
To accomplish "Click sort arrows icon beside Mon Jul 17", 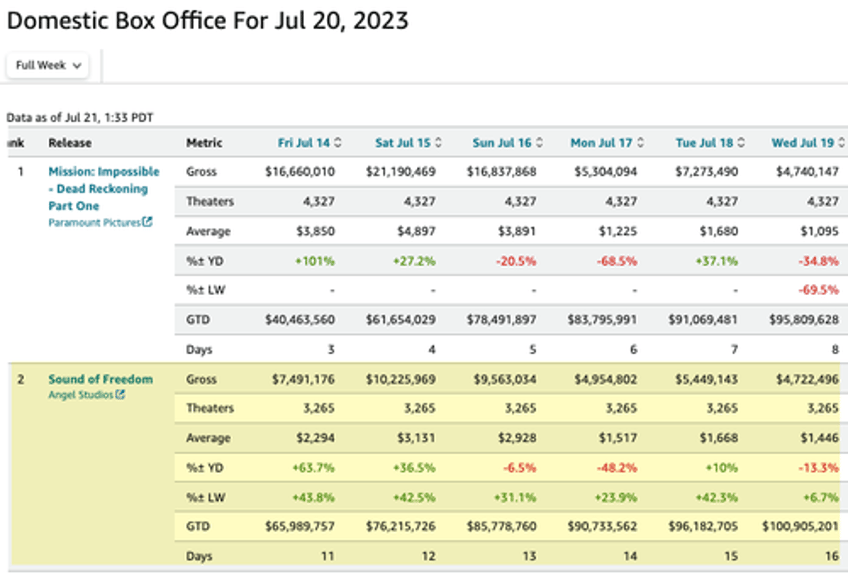I will coord(640,143).
